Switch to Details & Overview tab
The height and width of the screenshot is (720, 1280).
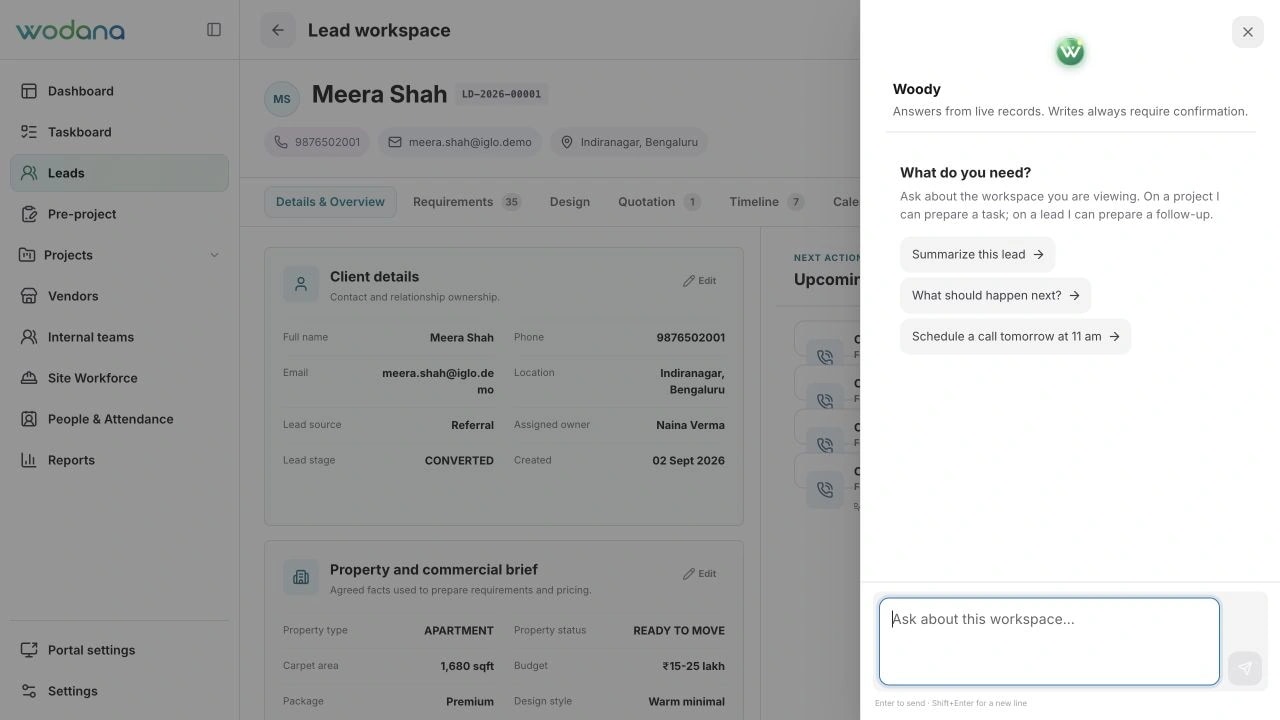[330, 202]
